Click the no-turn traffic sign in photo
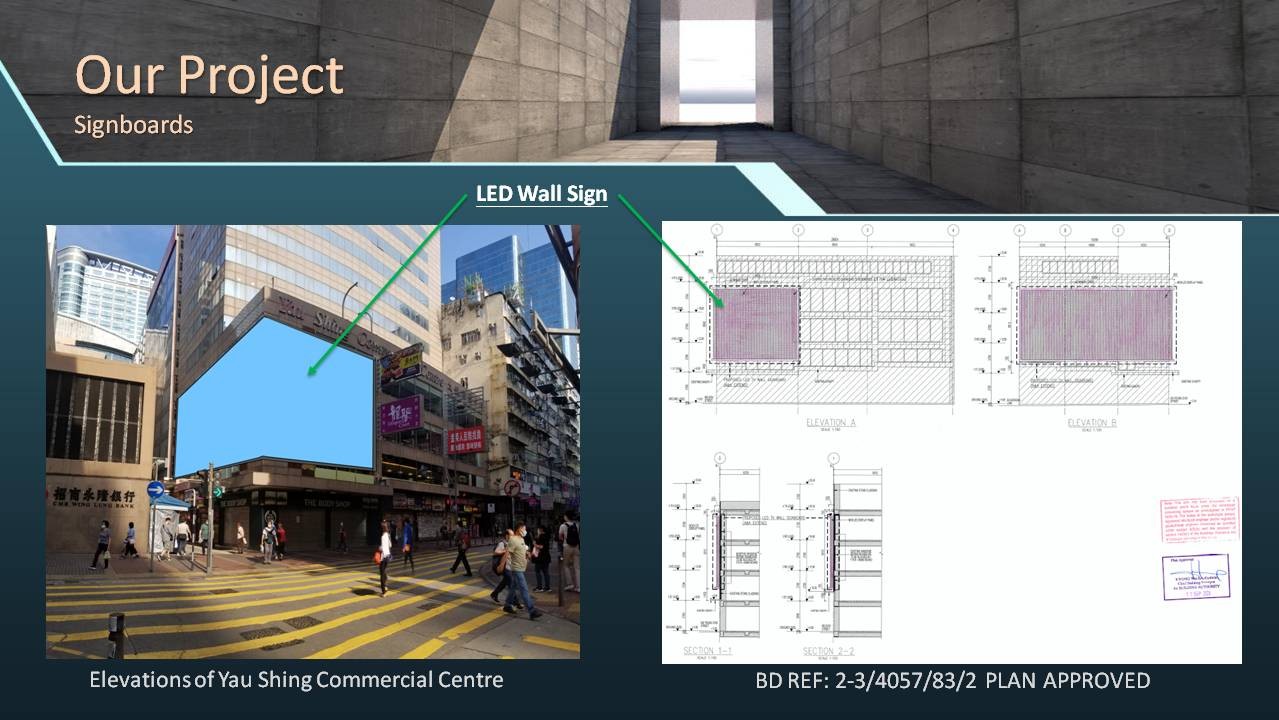This screenshot has width=1279, height=720. 511,488
